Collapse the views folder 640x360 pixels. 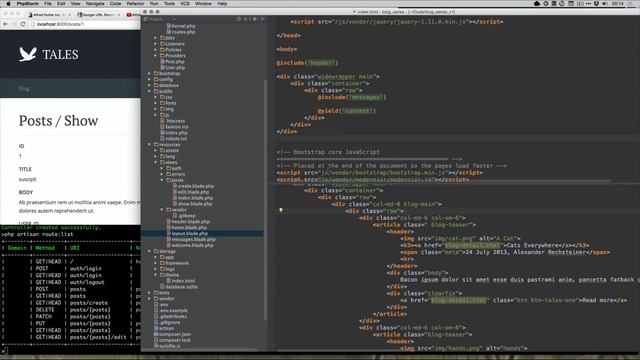tap(156, 162)
